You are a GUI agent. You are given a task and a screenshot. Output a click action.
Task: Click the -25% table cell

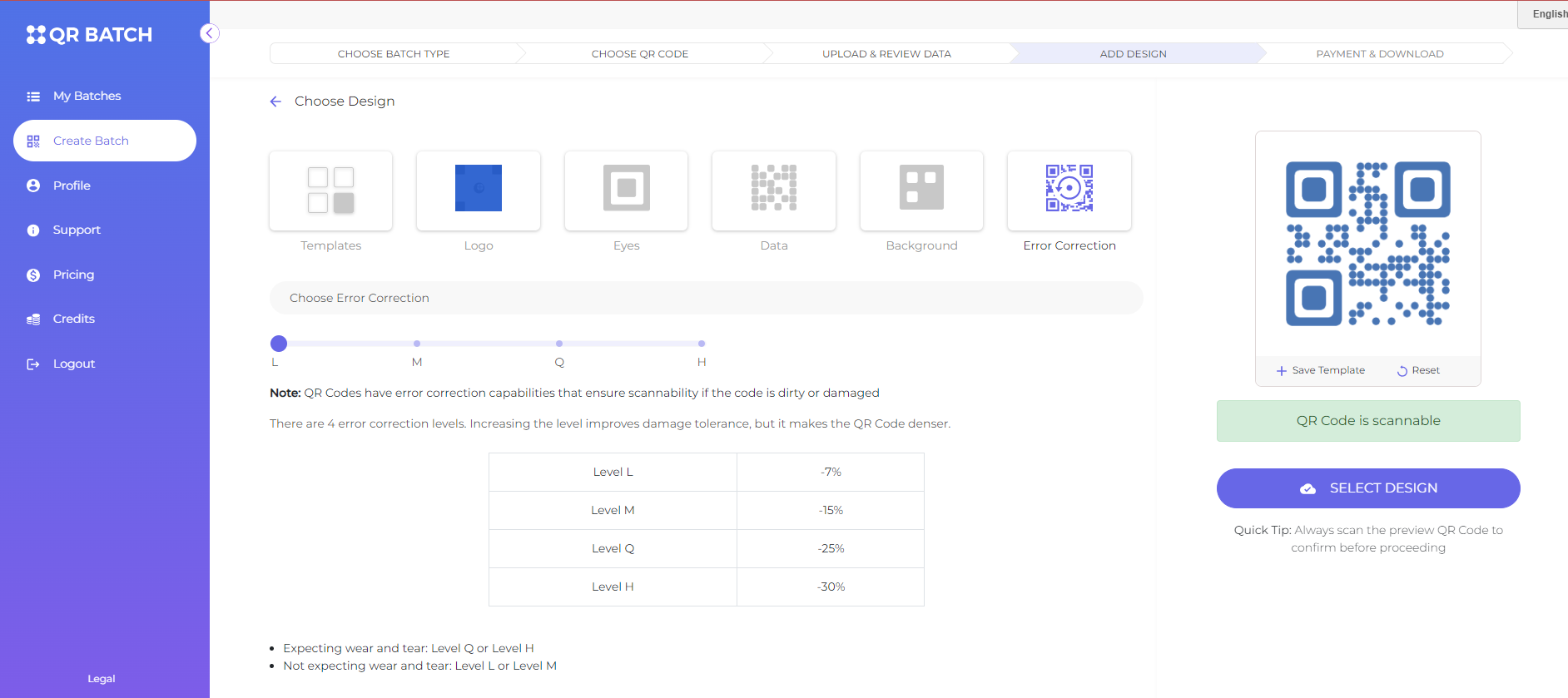(x=831, y=548)
